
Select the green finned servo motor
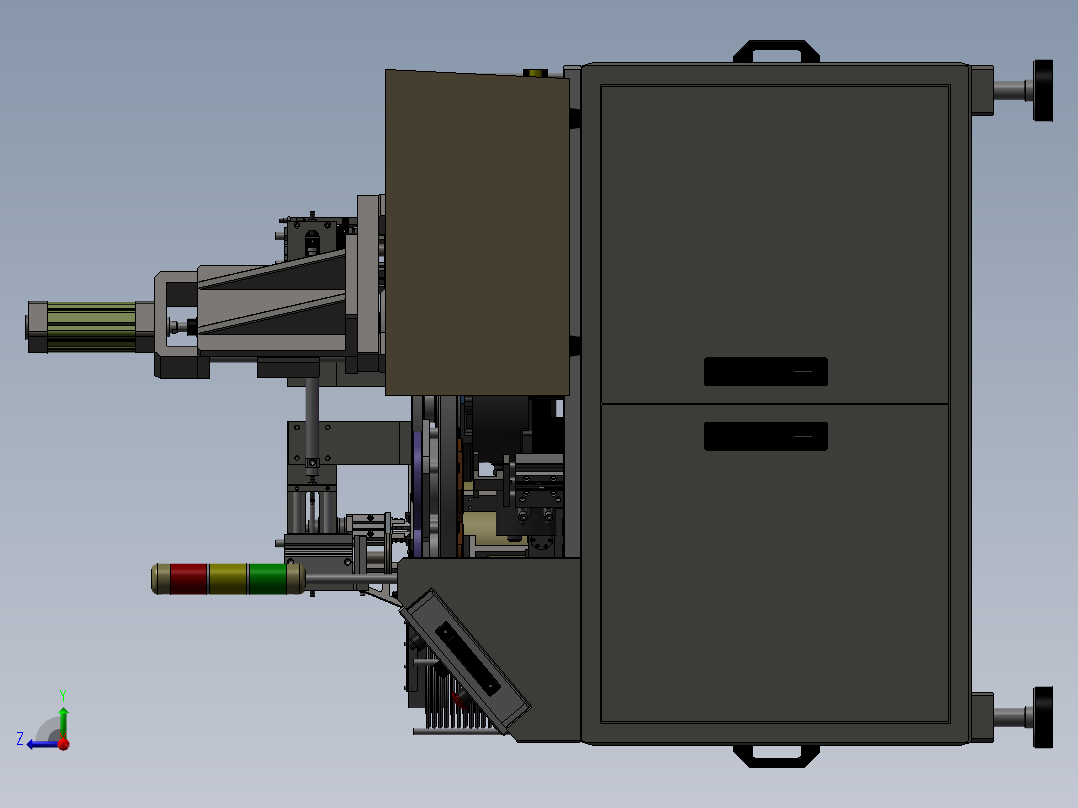click(91, 327)
